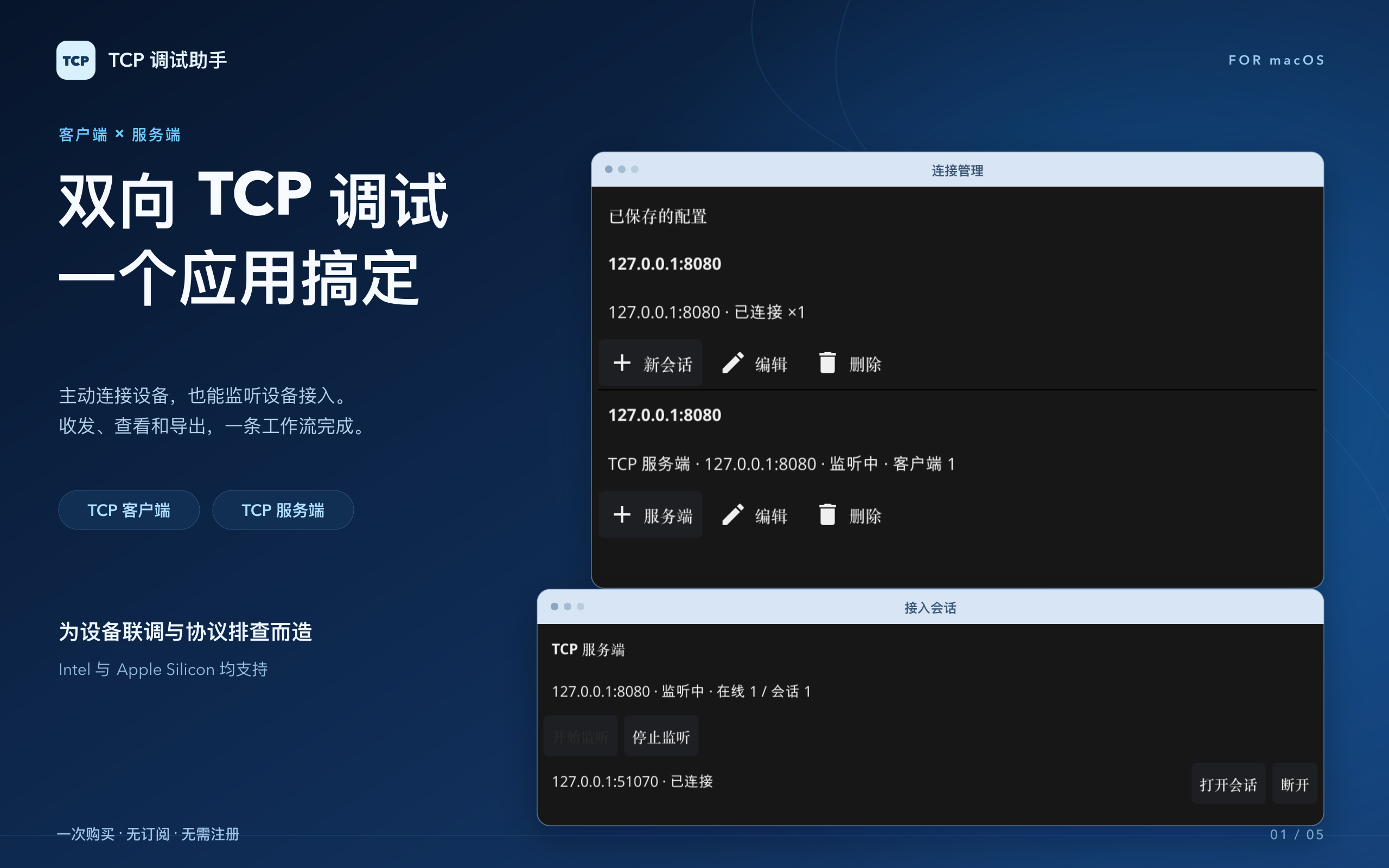Screen dimensions: 1389x868
Task: Click the 127.0.0.1:8080 · 已连接 ×1 status line
Action: click(x=706, y=312)
